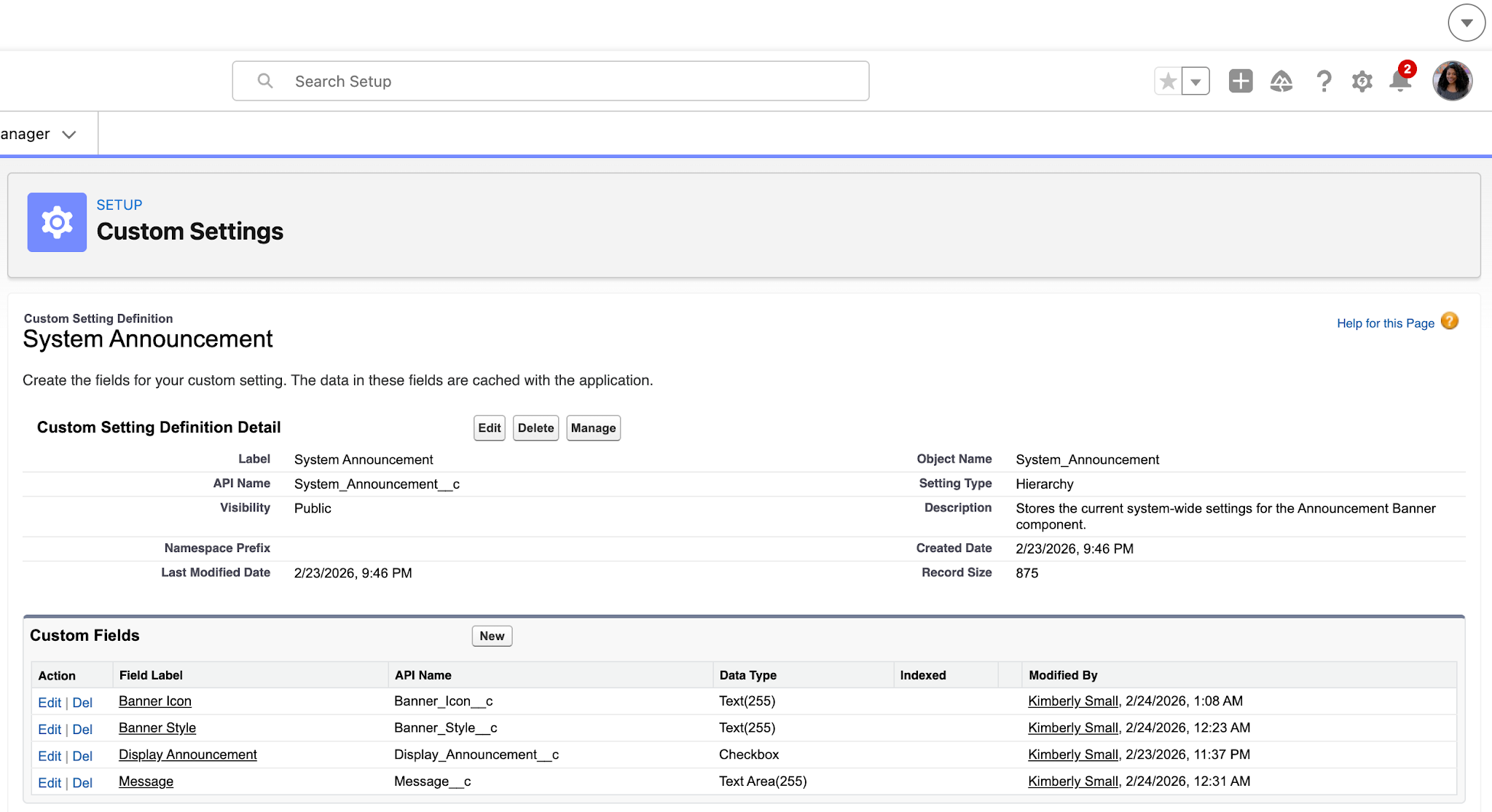Click the Delete button for the custom setting
The width and height of the screenshot is (1492, 812).
pos(535,428)
